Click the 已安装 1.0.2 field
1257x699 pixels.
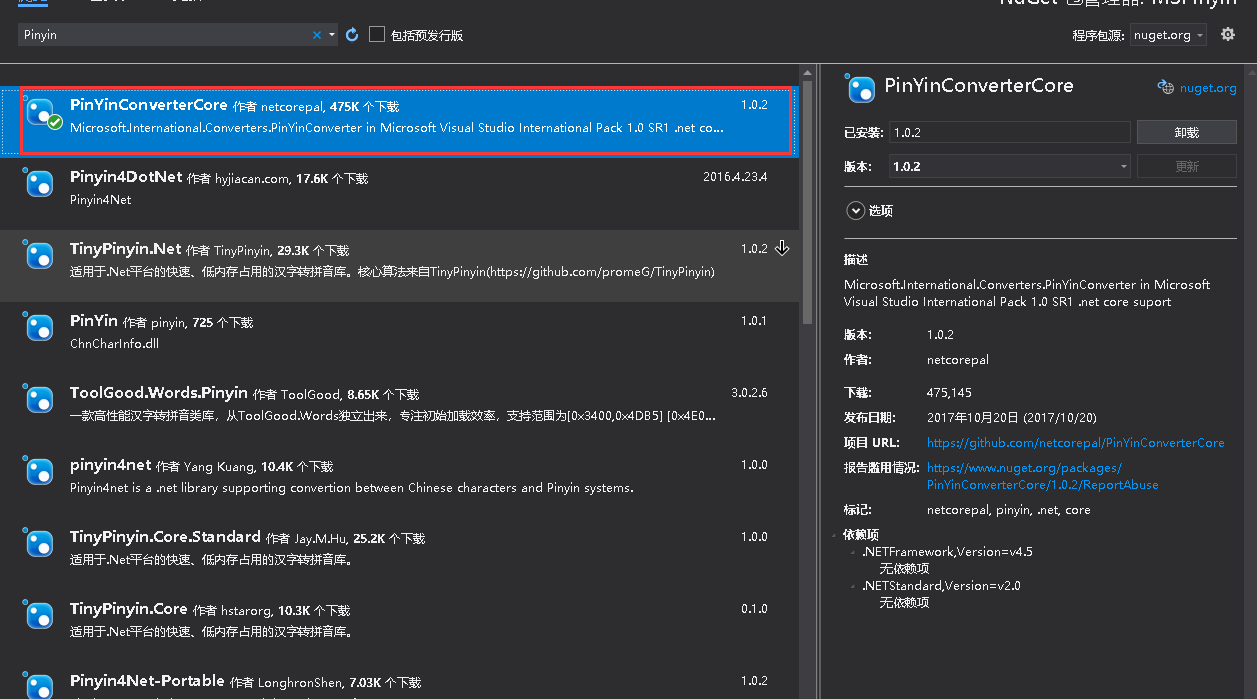1008,132
